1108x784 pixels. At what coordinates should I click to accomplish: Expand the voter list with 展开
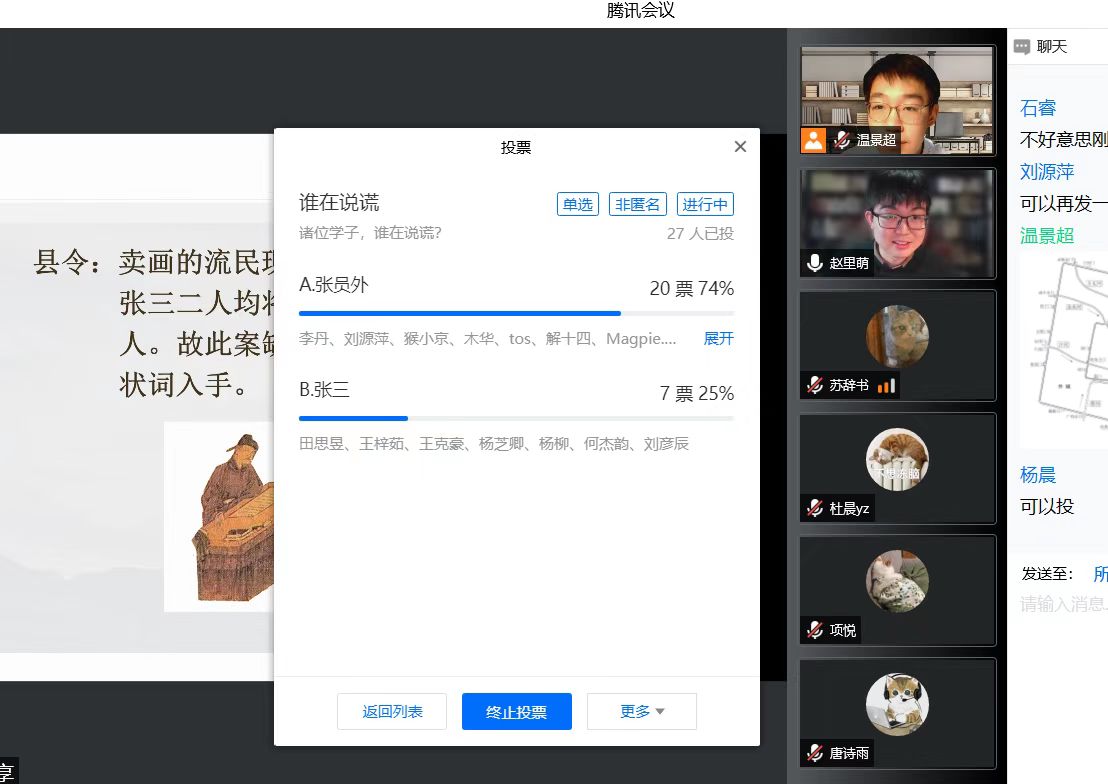click(x=718, y=339)
